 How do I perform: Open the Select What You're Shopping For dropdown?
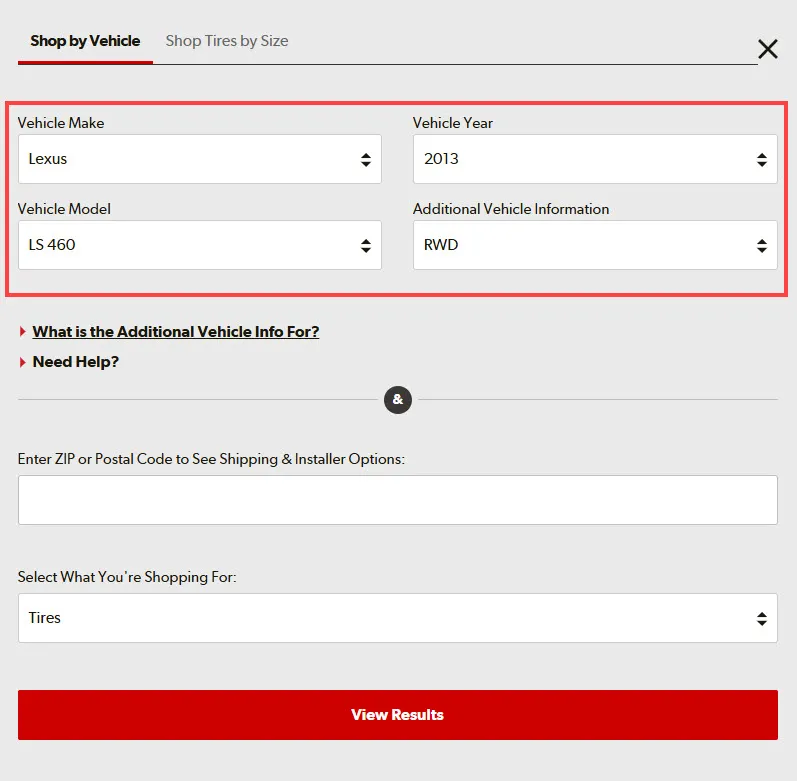[397, 618]
